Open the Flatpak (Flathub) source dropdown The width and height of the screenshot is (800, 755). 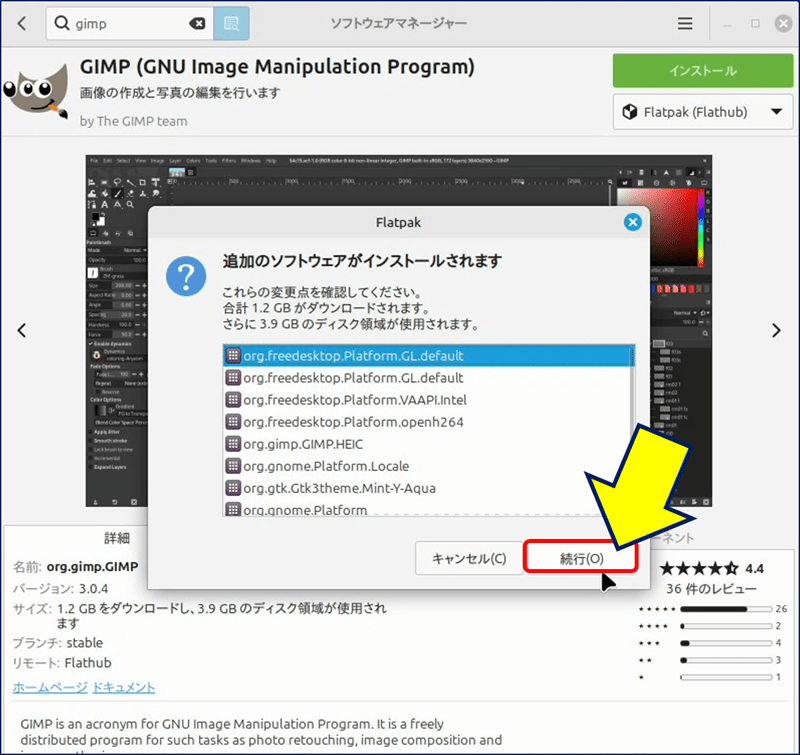click(703, 112)
